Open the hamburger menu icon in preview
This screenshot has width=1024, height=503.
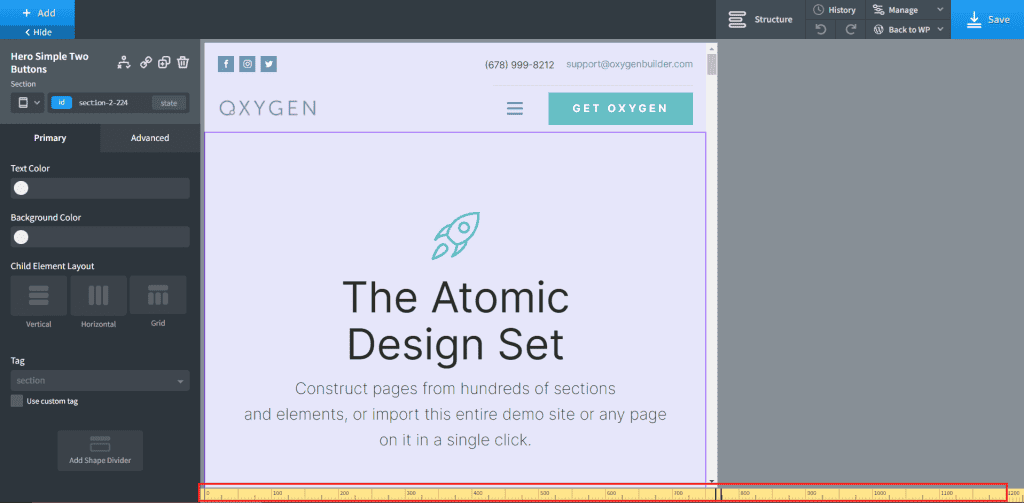click(x=515, y=108)
